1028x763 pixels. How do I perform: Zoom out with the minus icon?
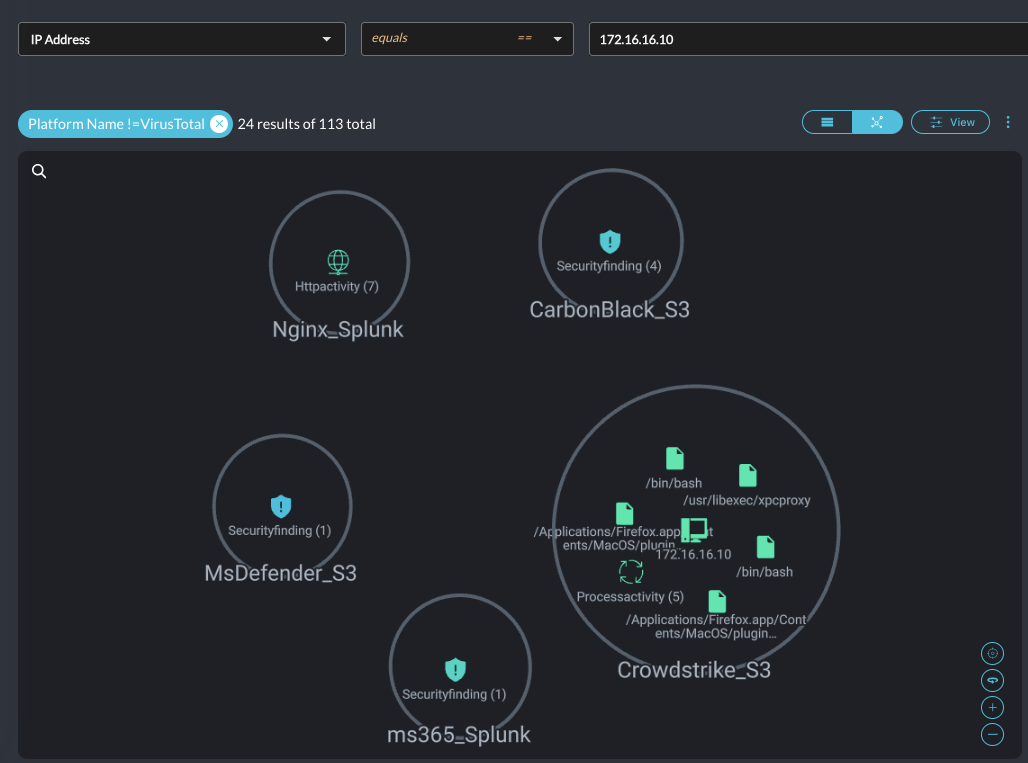tap(993, 735)
